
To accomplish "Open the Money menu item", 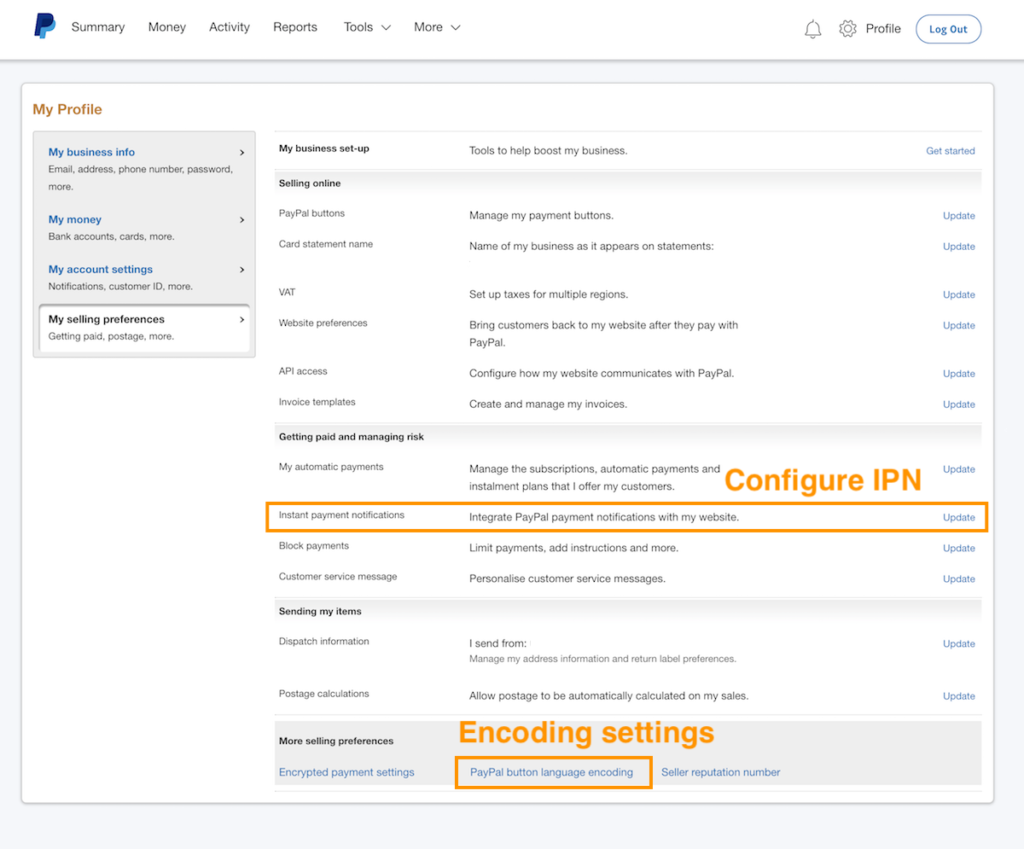I will tap(166, 27).
